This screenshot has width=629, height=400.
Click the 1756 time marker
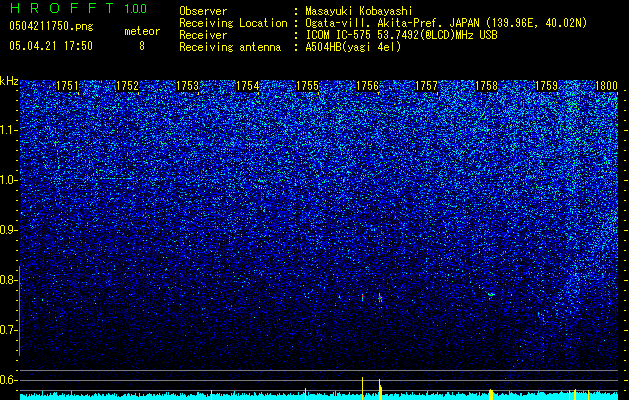click(367, 86)
